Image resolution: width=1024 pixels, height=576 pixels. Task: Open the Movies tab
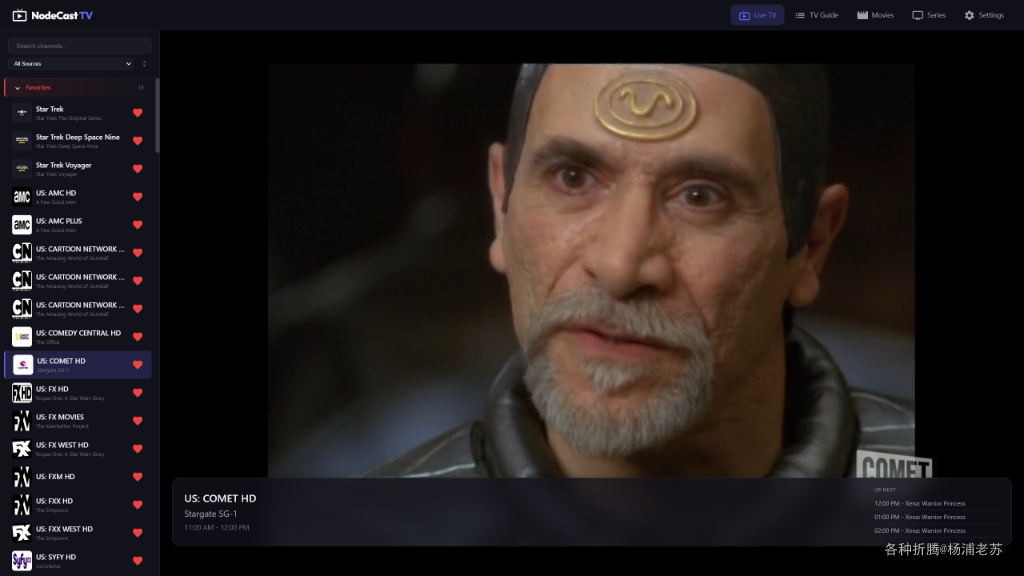(875, 15)
